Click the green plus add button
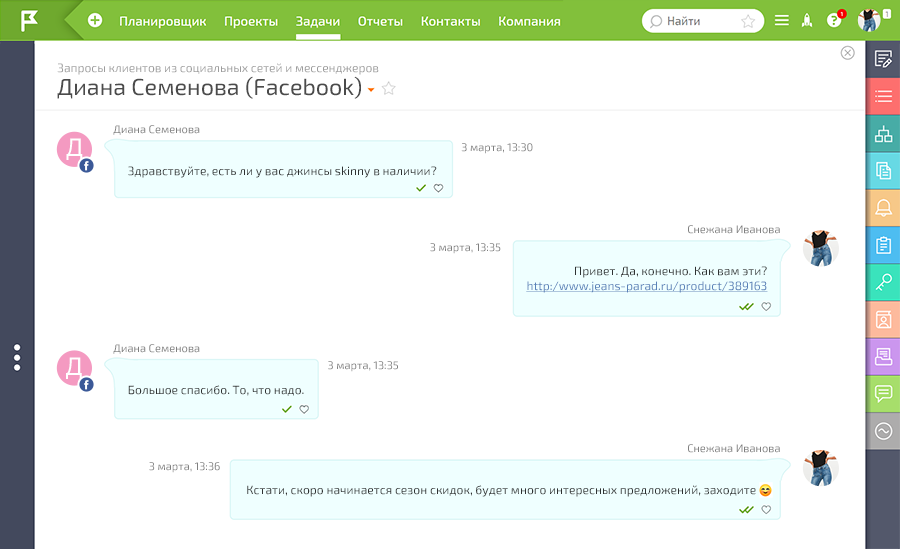The width and height of the screenshot is (900, 549). (95, 20)
